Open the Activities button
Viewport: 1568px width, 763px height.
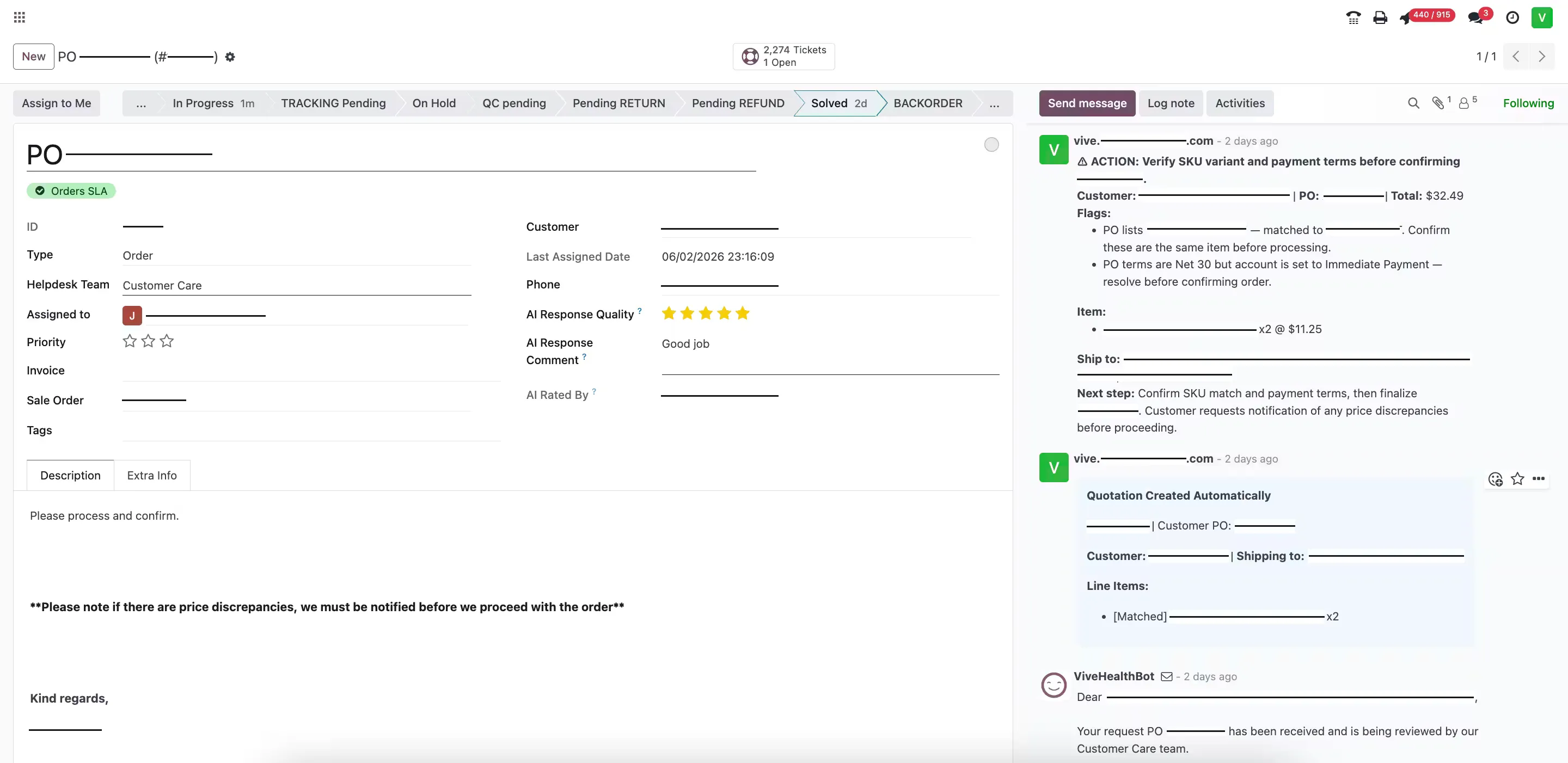click(x=1240, y=103)
